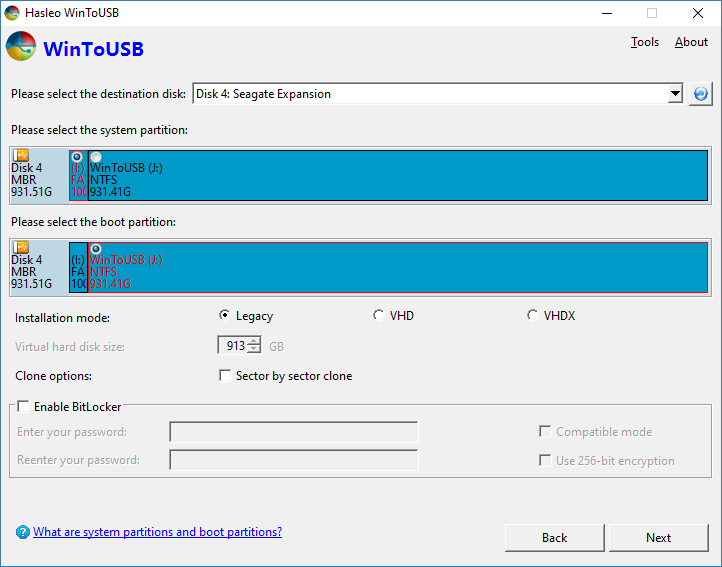Select WinToUSB (J:) radio as system partition
The width and height of the screenshot is (722, 567).
[96, 157]
